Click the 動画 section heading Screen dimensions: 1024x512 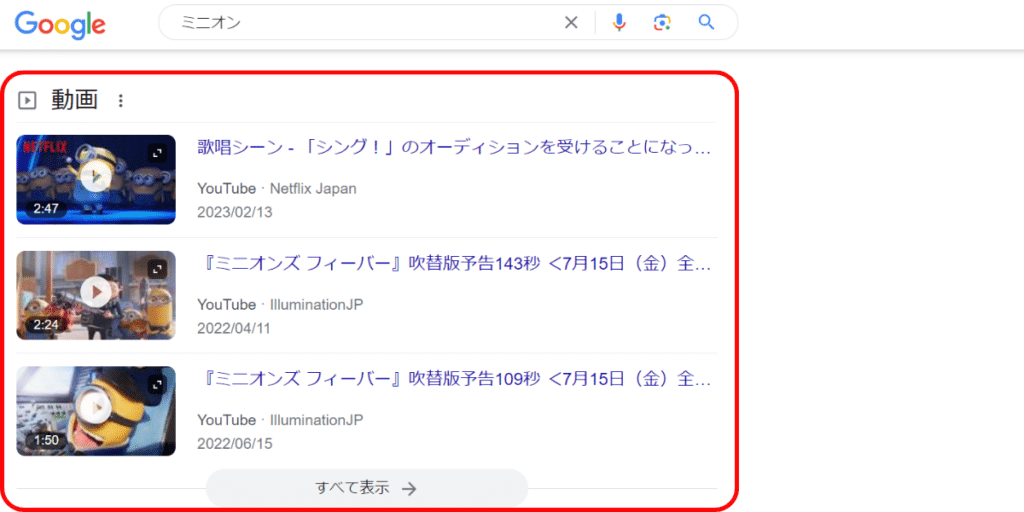(x=74, y=101)
